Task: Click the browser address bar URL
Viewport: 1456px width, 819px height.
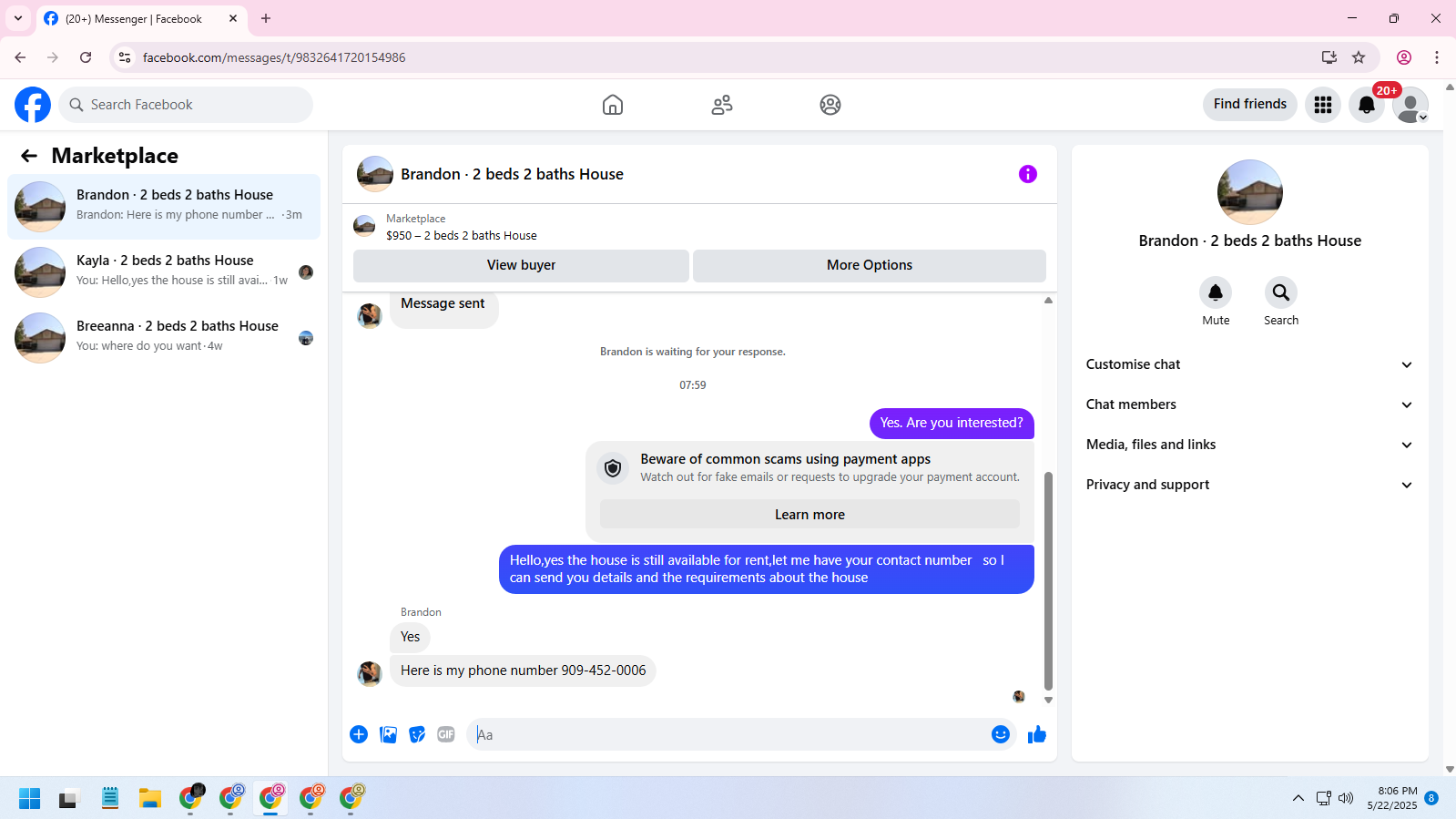Action: coord(274,57)
